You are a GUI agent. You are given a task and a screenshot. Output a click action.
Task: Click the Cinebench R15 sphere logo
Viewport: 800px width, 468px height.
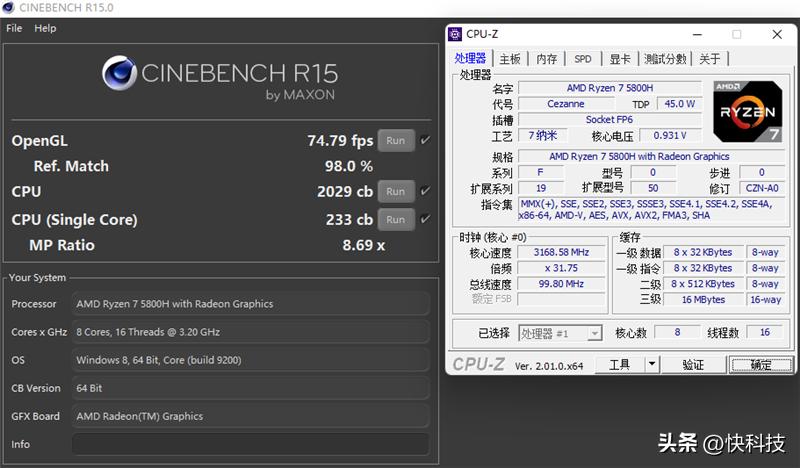[119, 73]
